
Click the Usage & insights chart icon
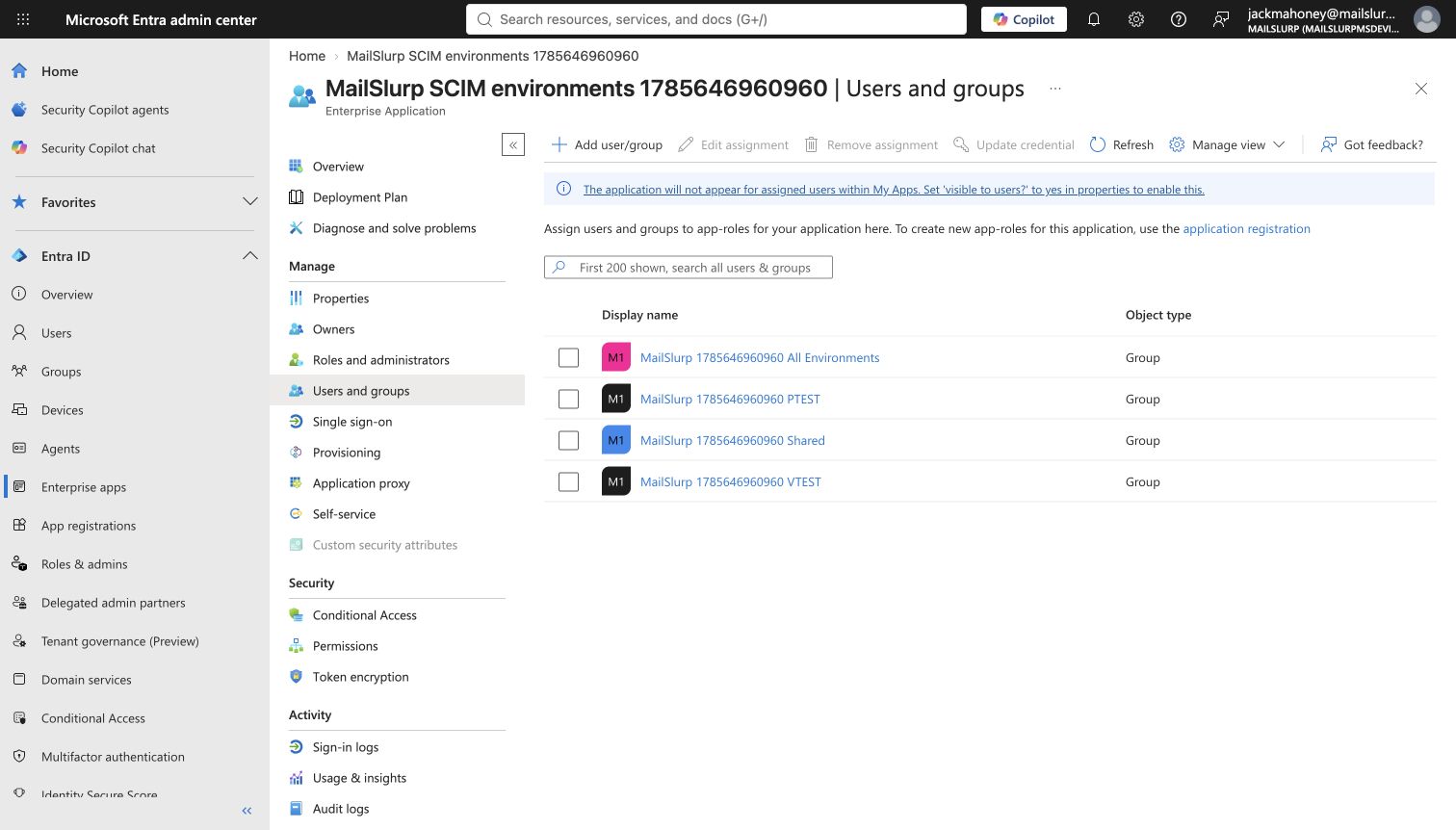click(x=297, y=778)
